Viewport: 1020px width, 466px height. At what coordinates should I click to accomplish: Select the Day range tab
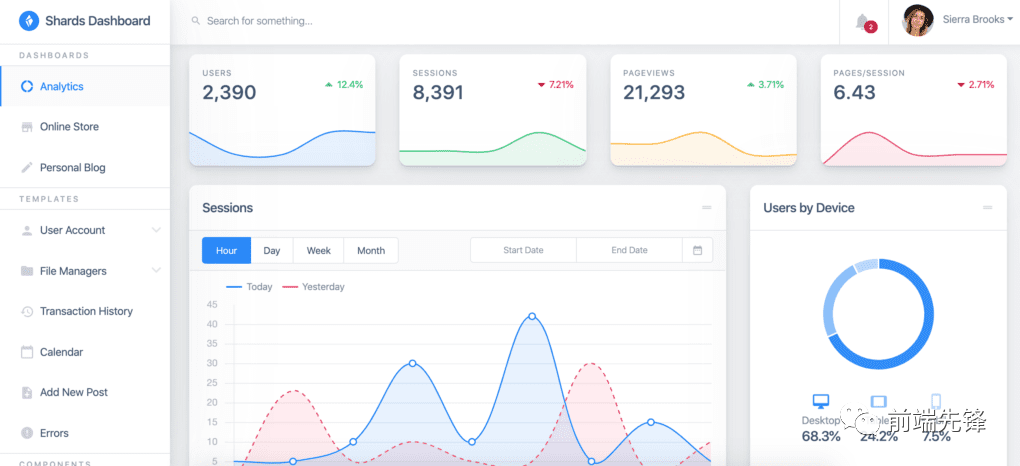click(272, 250)
